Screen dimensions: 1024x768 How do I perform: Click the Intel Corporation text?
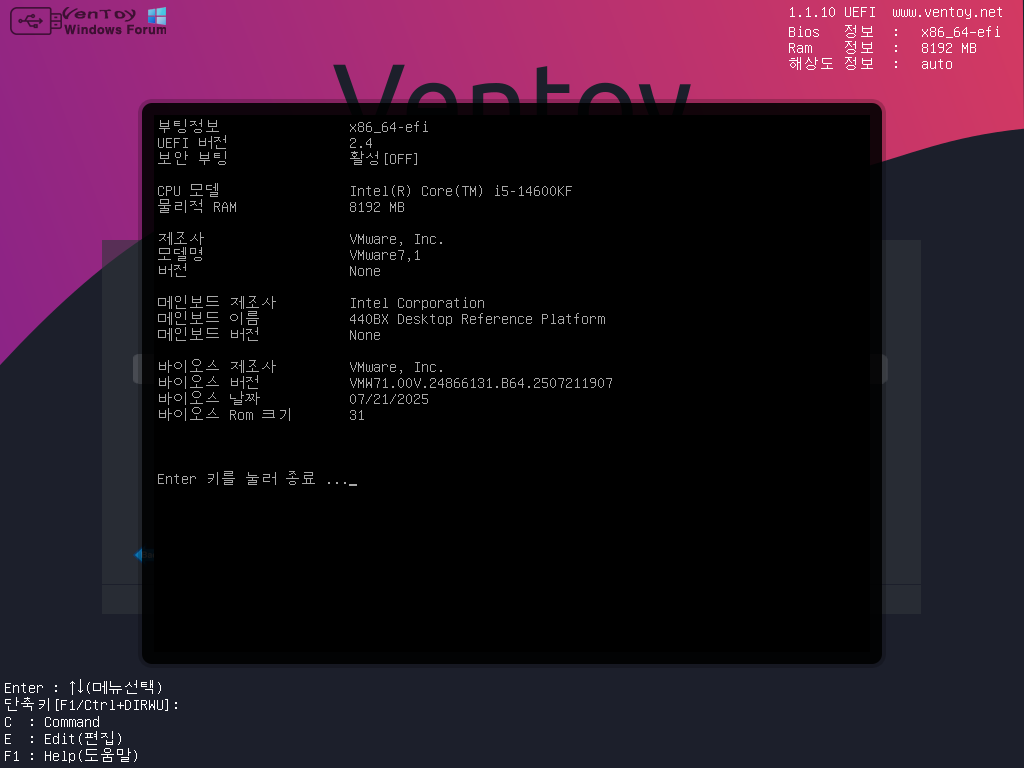[x=417, y=303]
